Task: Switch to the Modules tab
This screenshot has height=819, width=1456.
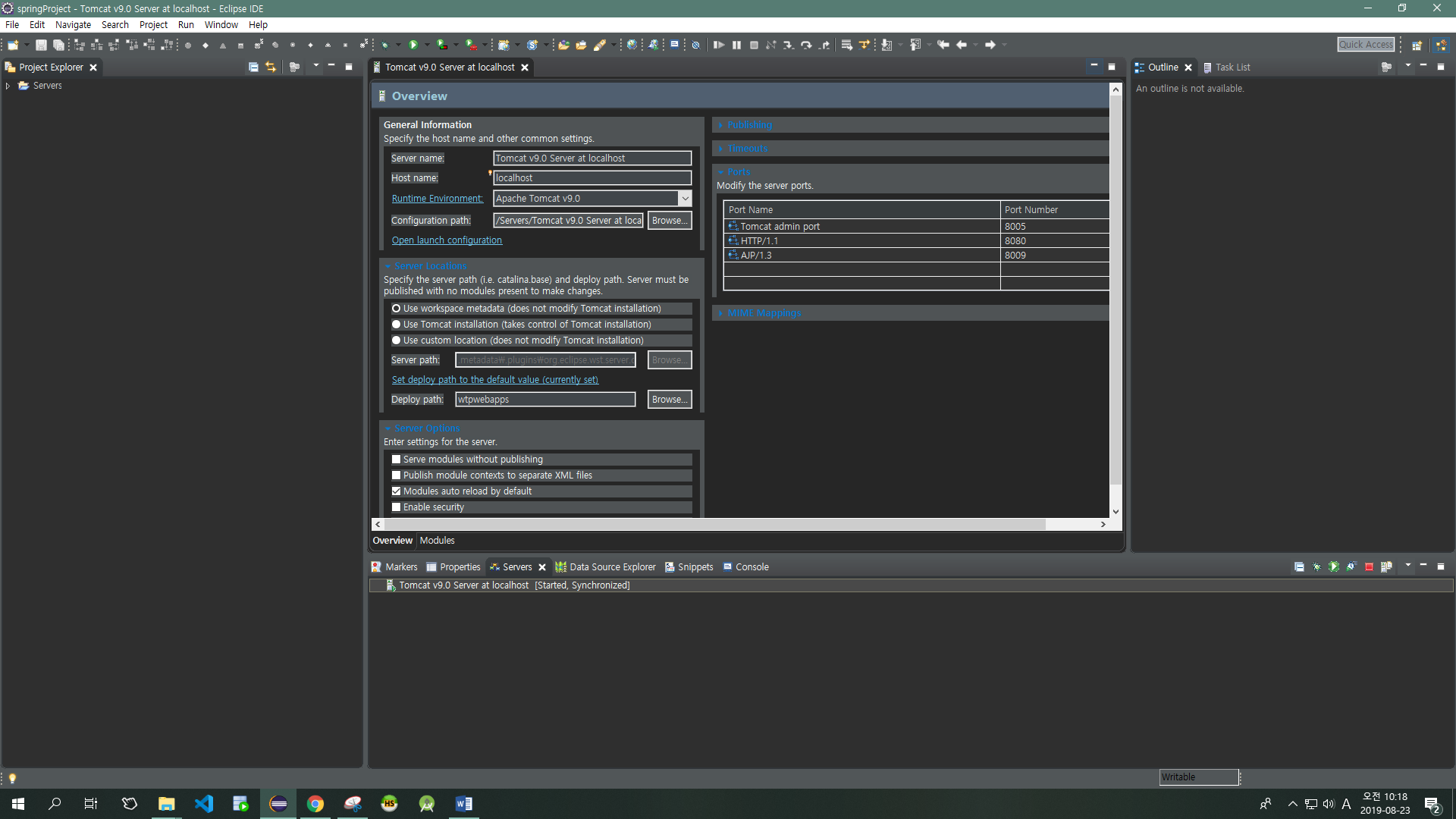Action: click(x=437, y=541)
